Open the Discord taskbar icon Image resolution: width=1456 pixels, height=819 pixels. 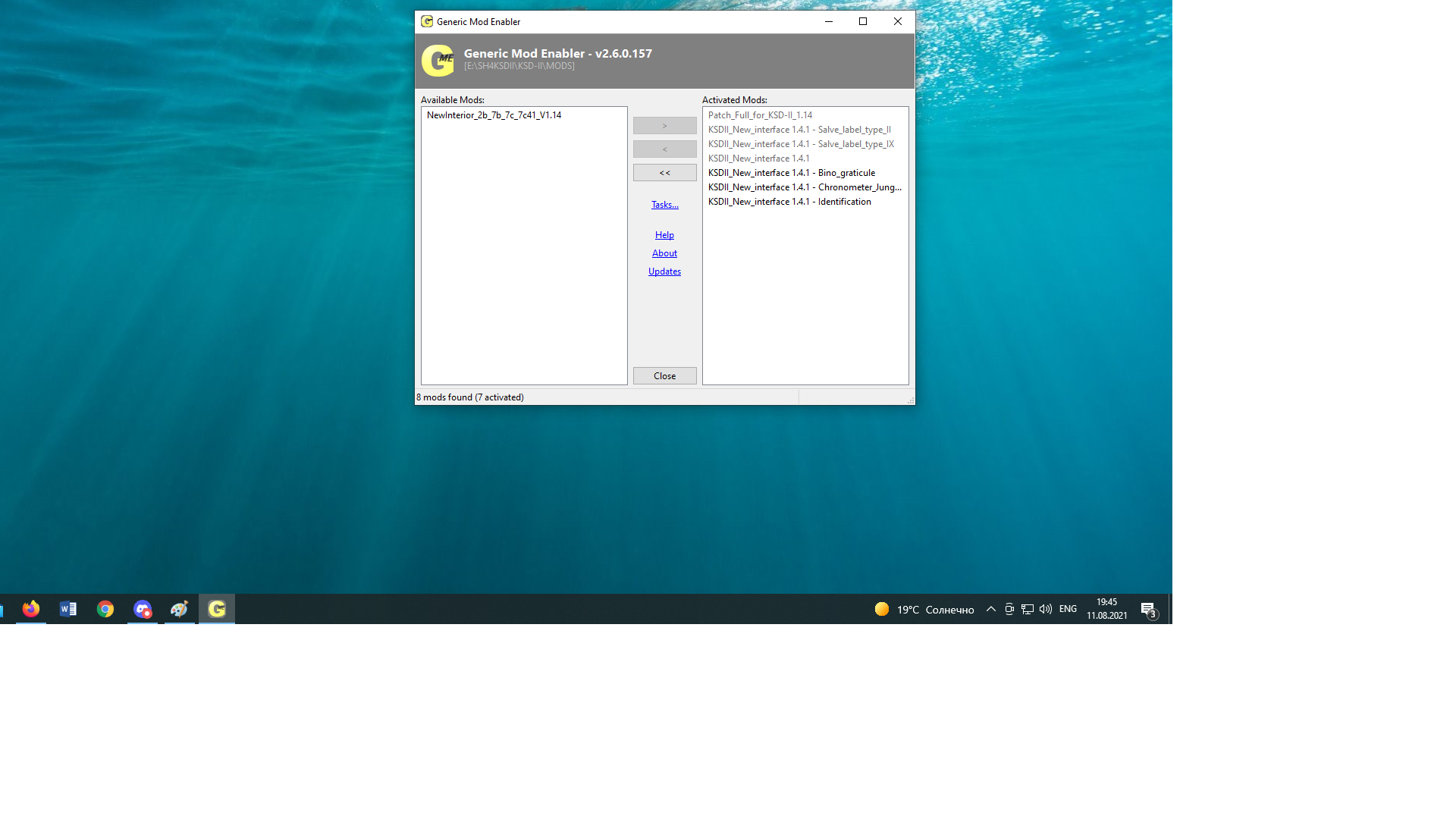pos(143,609)
